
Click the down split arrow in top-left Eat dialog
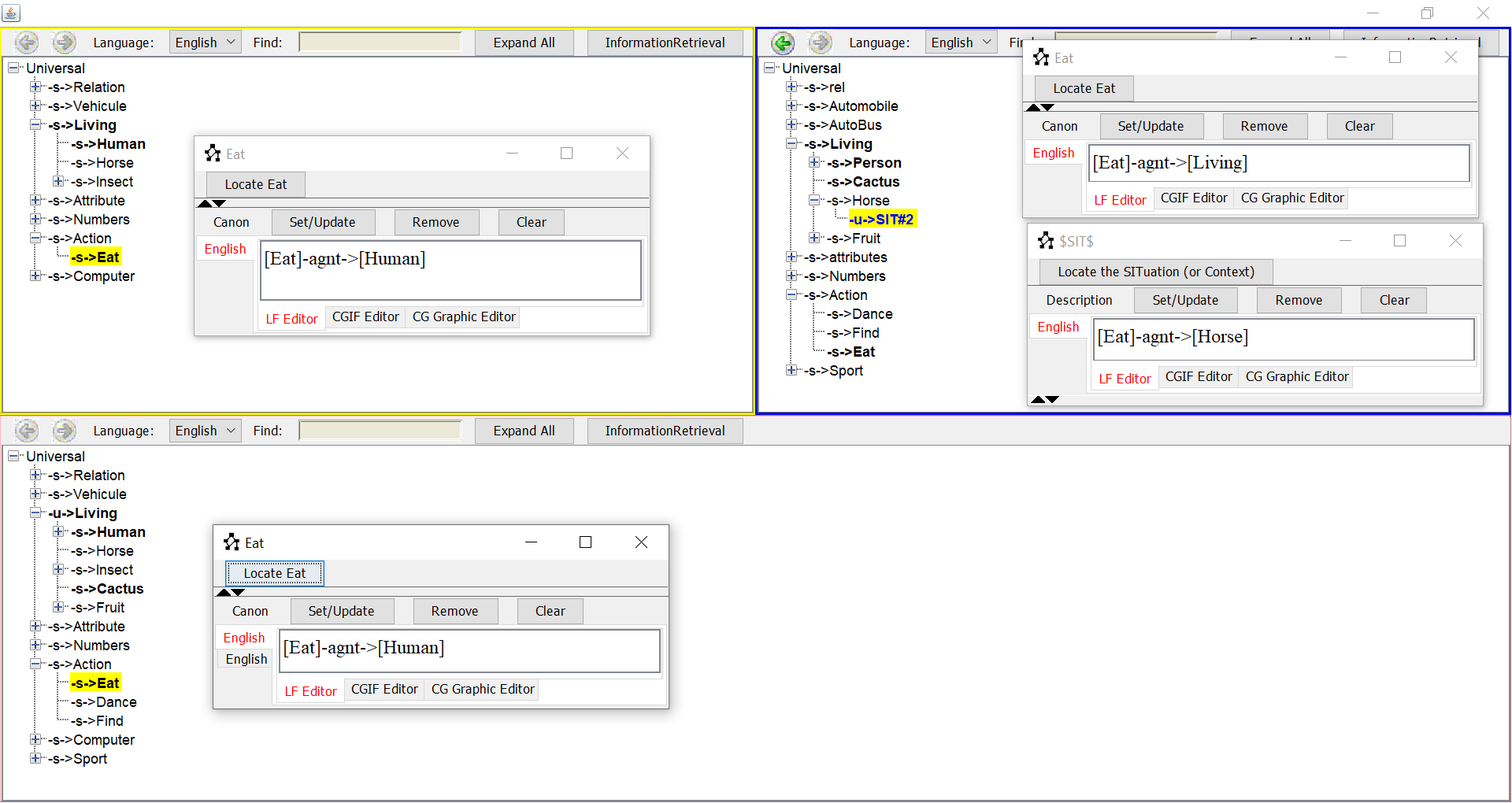coord(220,203)
